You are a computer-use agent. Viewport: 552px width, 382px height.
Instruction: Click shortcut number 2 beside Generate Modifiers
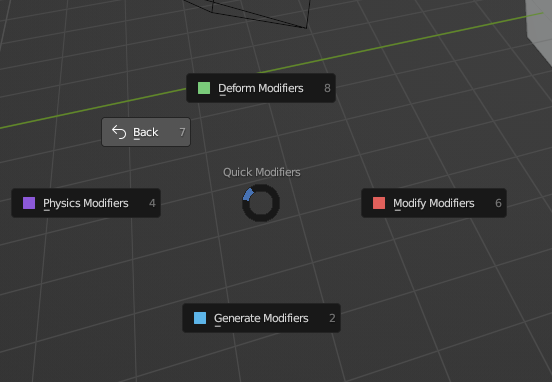(332, 318)
